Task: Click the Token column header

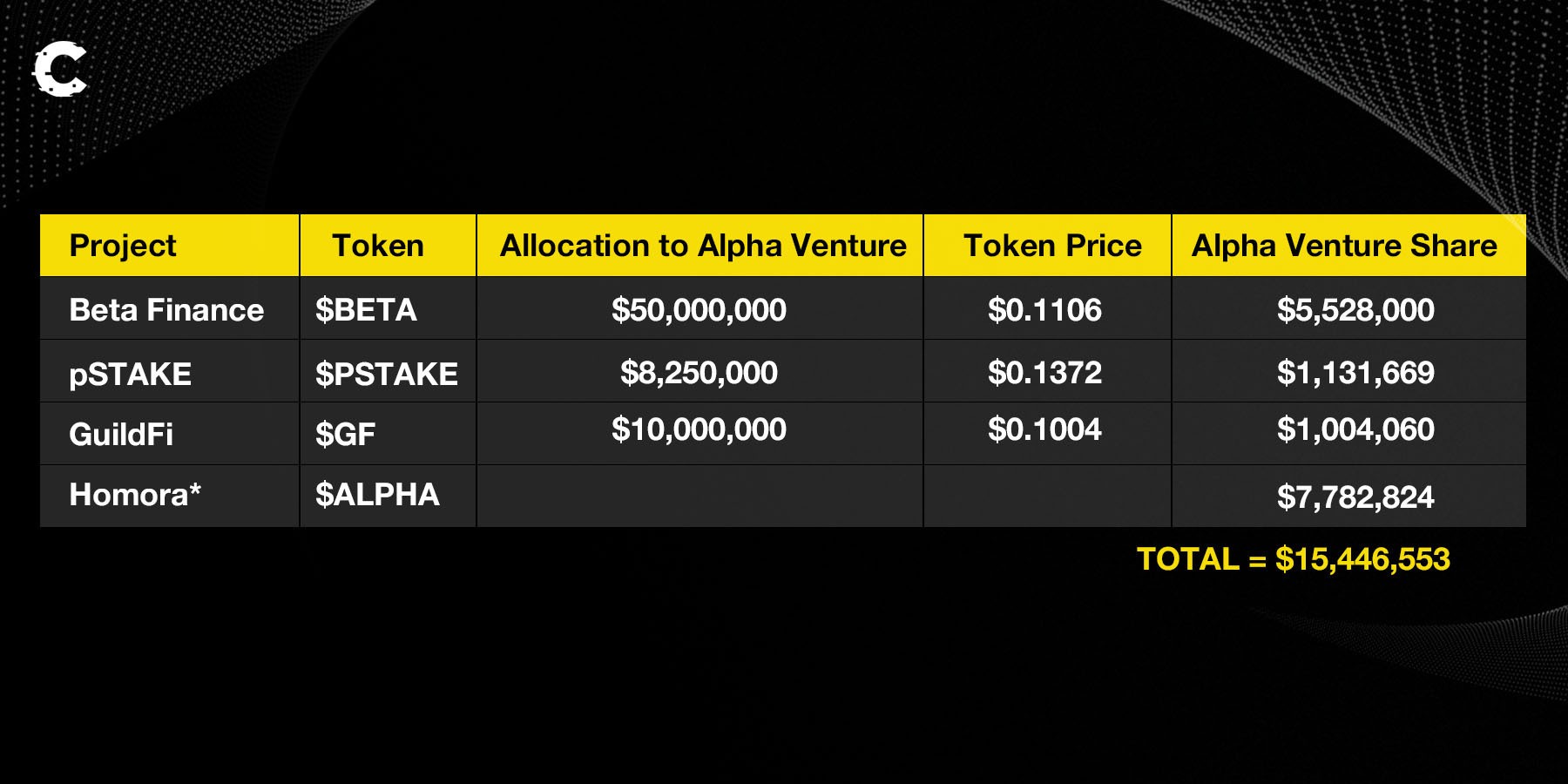Action: point(378,246)
